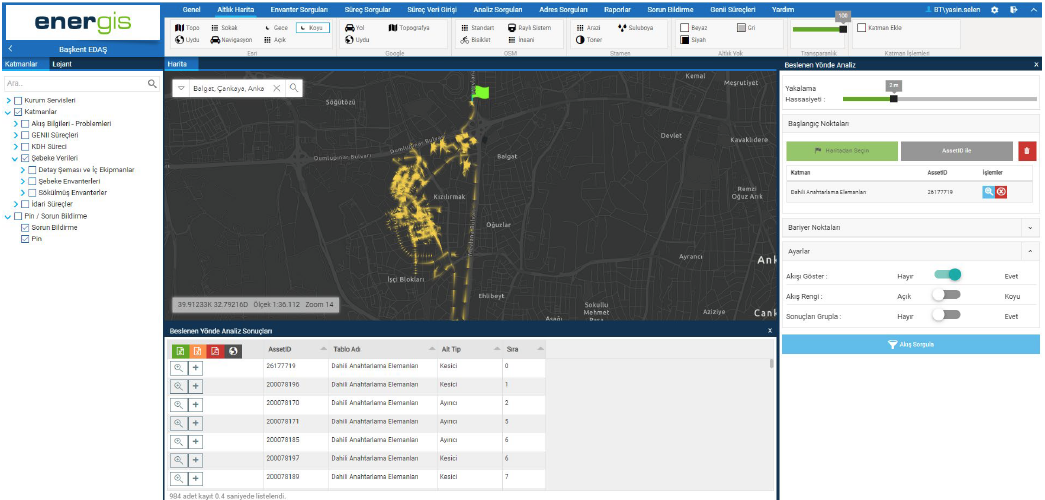Clear the map search text
Screen dimensions: 1045x500
(x=277, y=88)
